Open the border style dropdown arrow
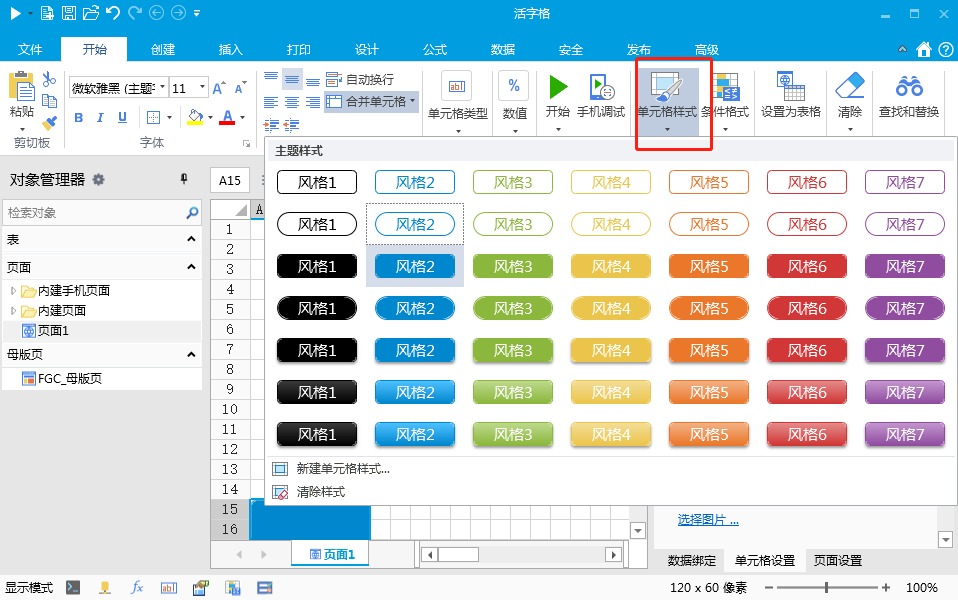Image resolution: width=958 pixels, height=600 pixels. [169, 117]
